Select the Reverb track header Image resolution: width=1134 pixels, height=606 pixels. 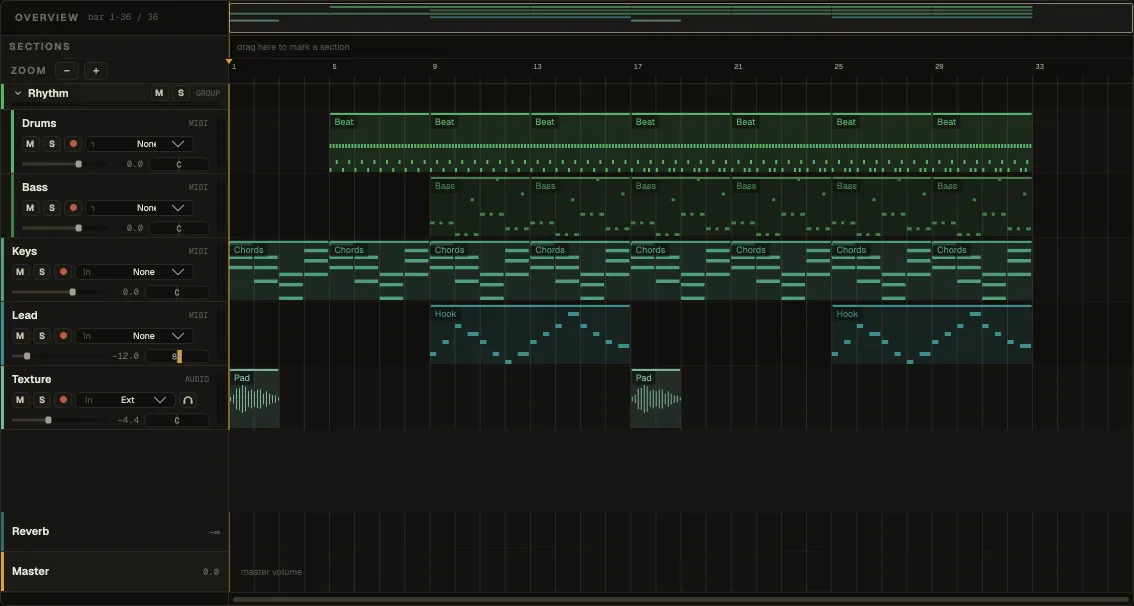(114, 532)
